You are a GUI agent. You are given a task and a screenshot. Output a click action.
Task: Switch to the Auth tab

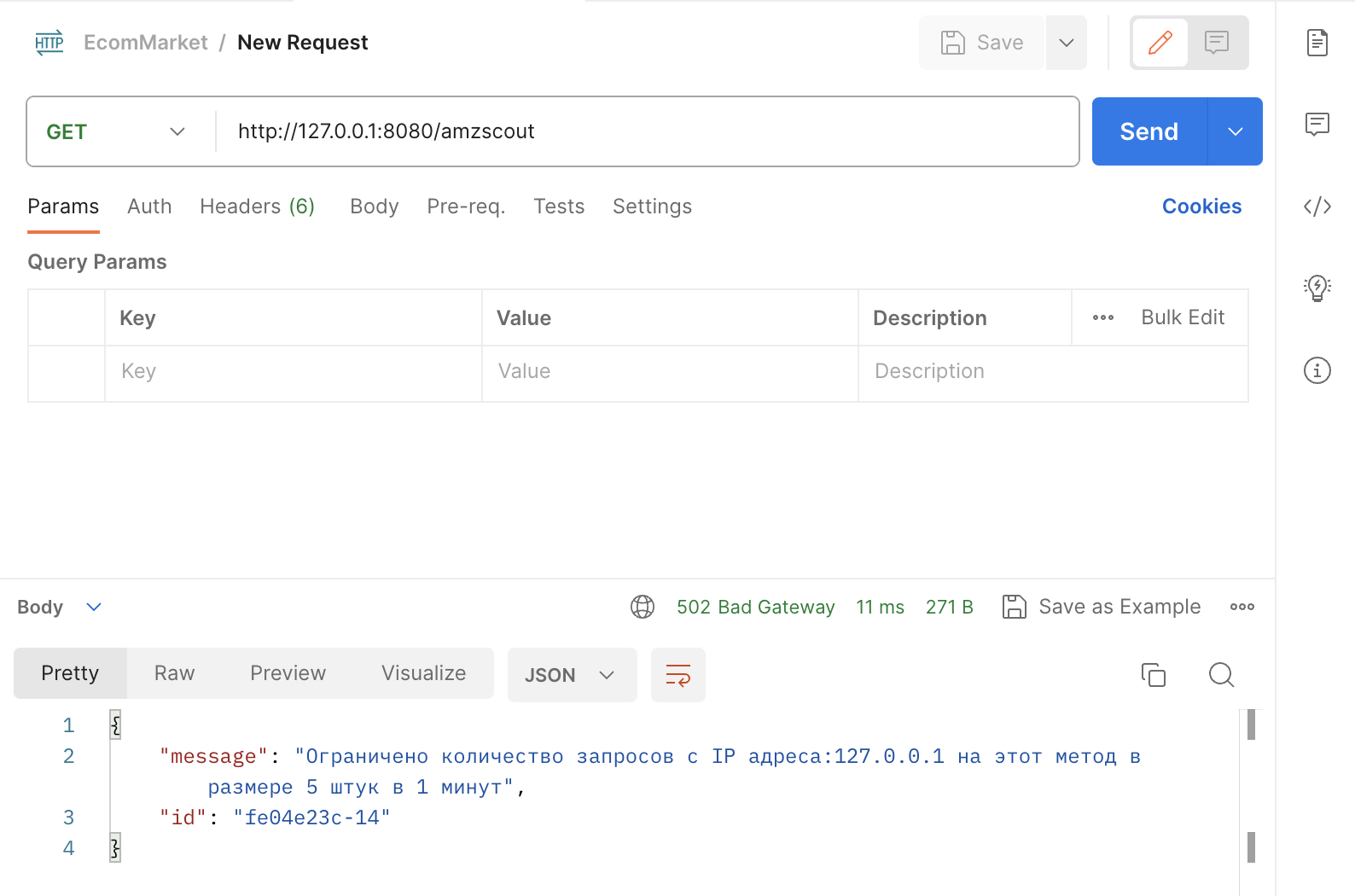[149, 207]
